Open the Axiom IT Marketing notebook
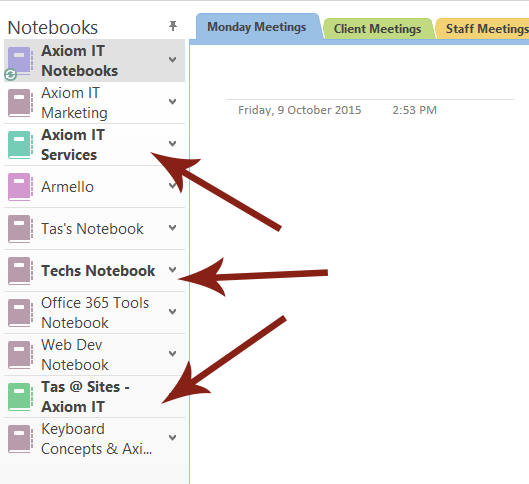This screenshot has height=484, width=529. [x=94, y=103]
